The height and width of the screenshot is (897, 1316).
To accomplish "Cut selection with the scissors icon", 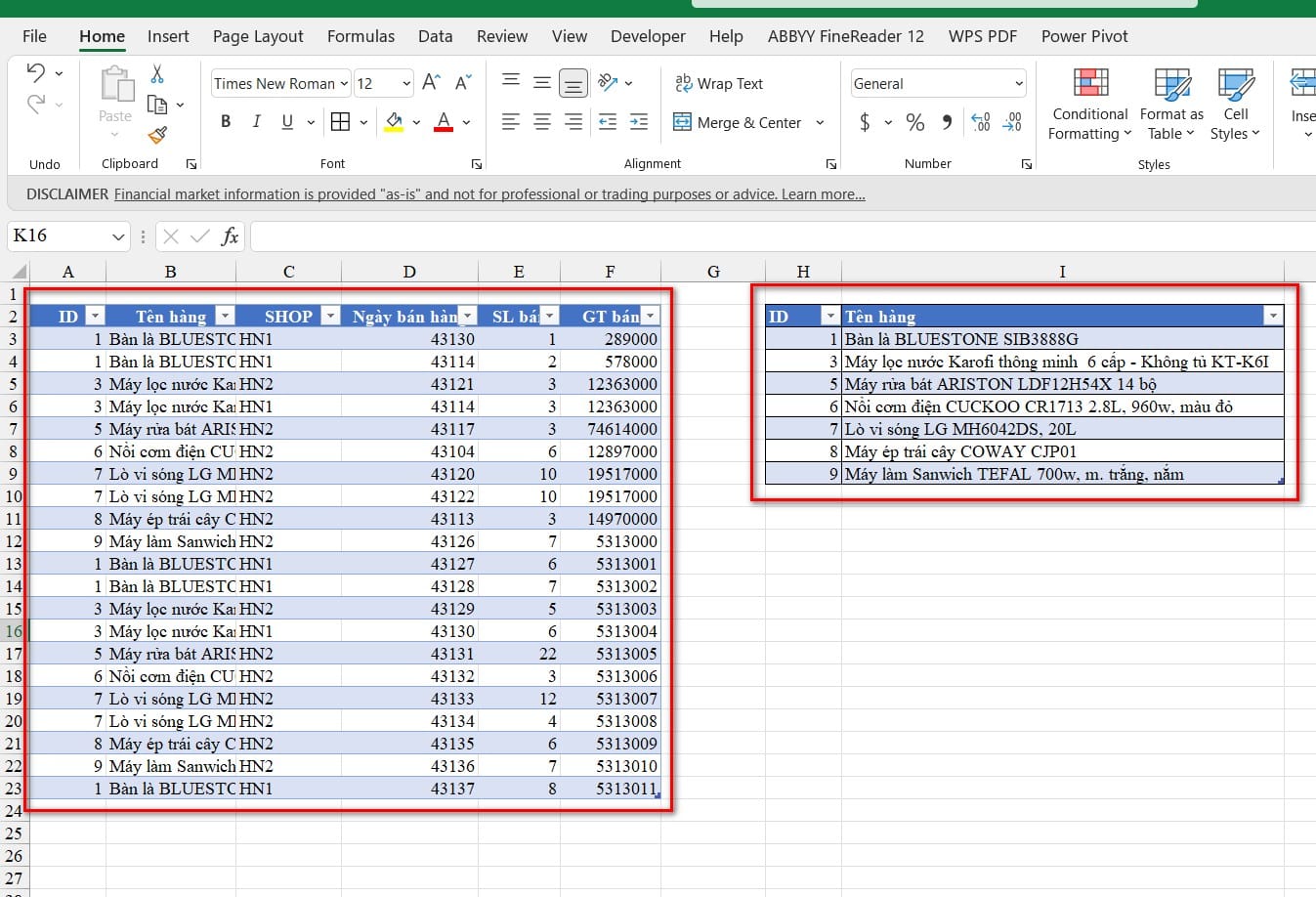I will pos(157,73).
